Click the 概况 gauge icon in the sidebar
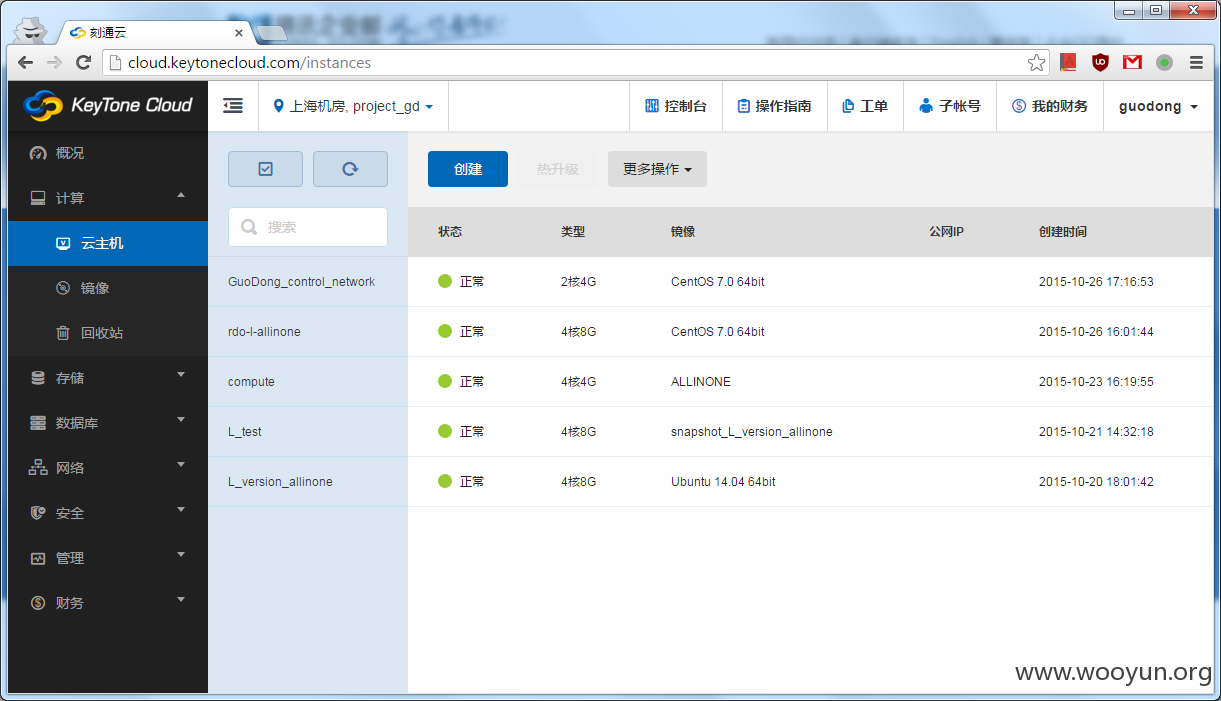 [x=38, y=153]
